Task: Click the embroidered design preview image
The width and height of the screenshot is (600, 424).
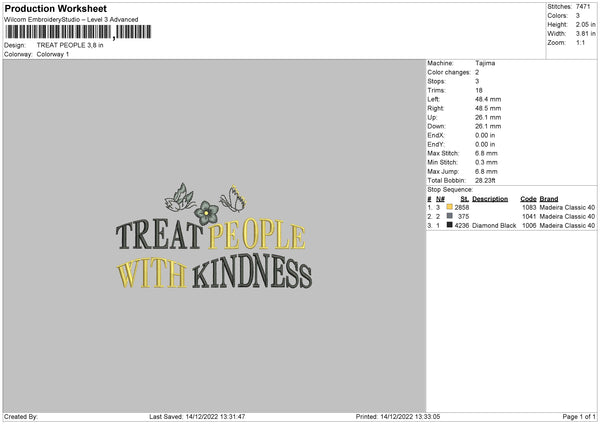Action: pyautogui.click(x=214, y=236)
